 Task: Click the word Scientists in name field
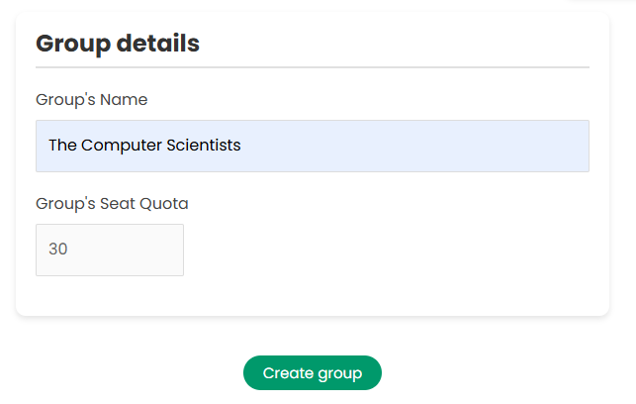coord(204,145)
